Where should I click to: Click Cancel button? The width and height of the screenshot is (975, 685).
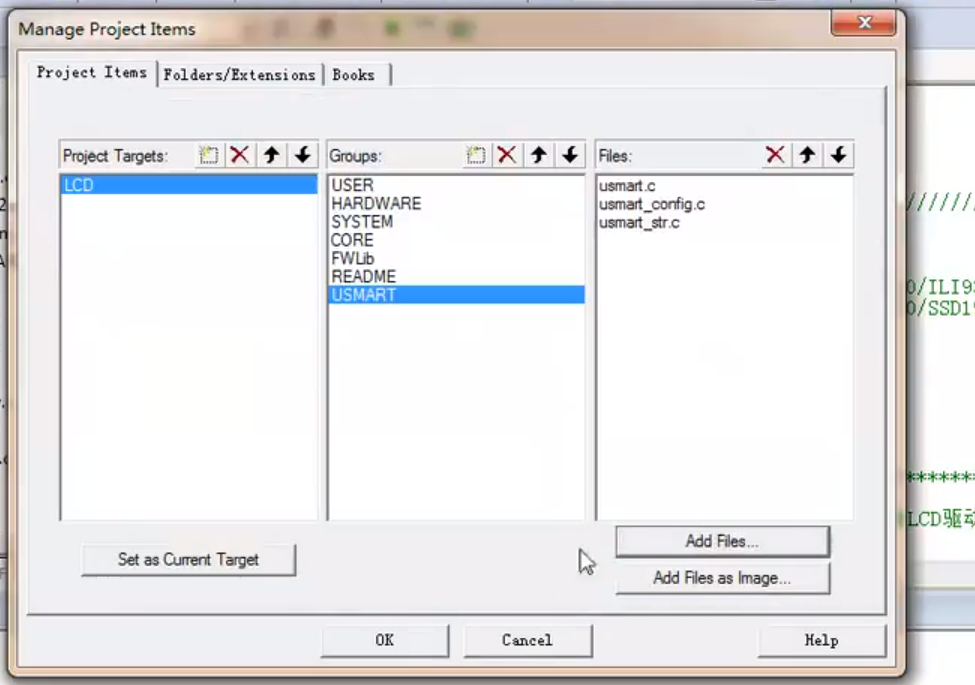(x=528, y=640)
